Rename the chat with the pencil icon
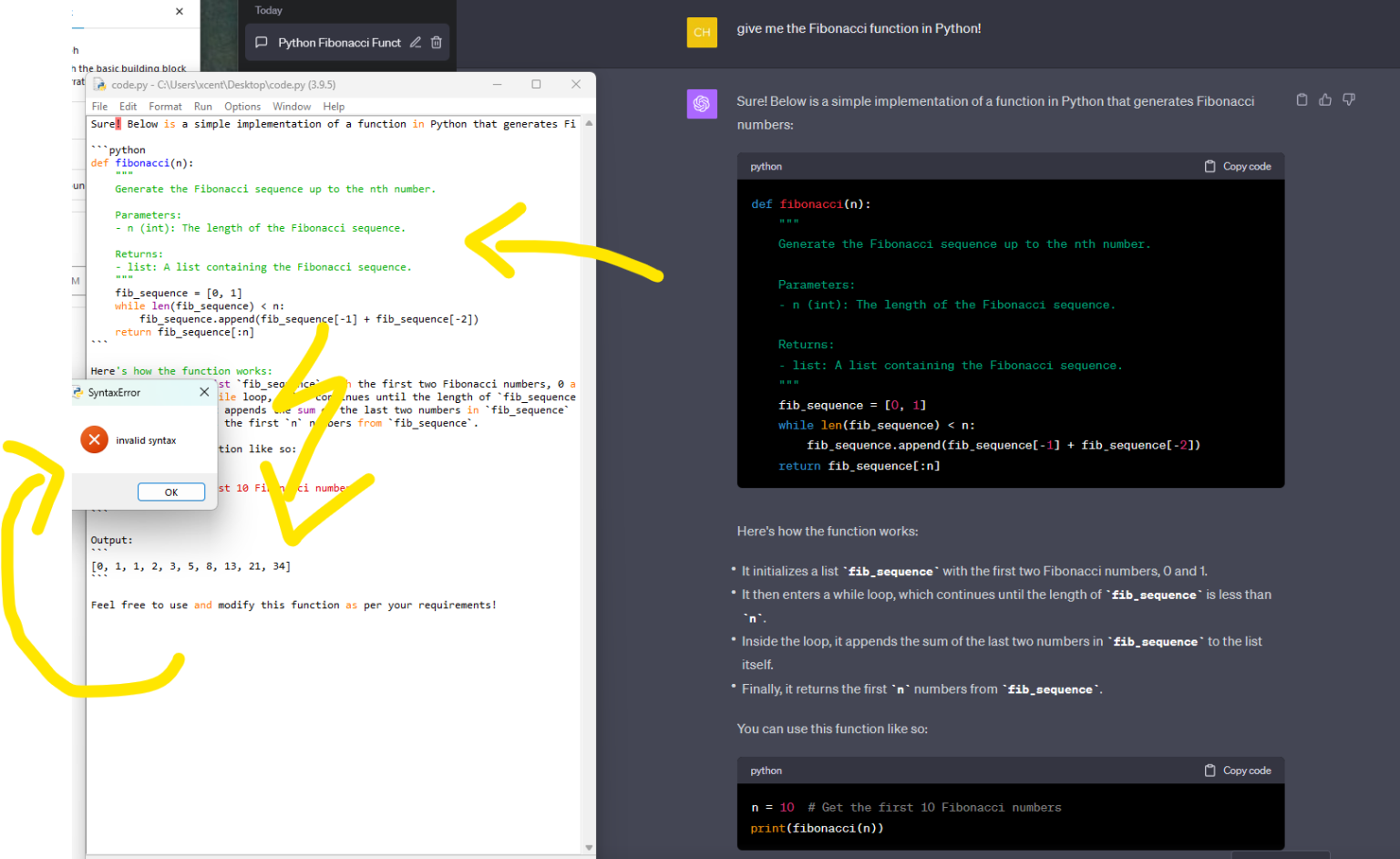Image resolution: width=1400 pixels, height=859 pixels. pyautogui.click(x=416, y=42)
